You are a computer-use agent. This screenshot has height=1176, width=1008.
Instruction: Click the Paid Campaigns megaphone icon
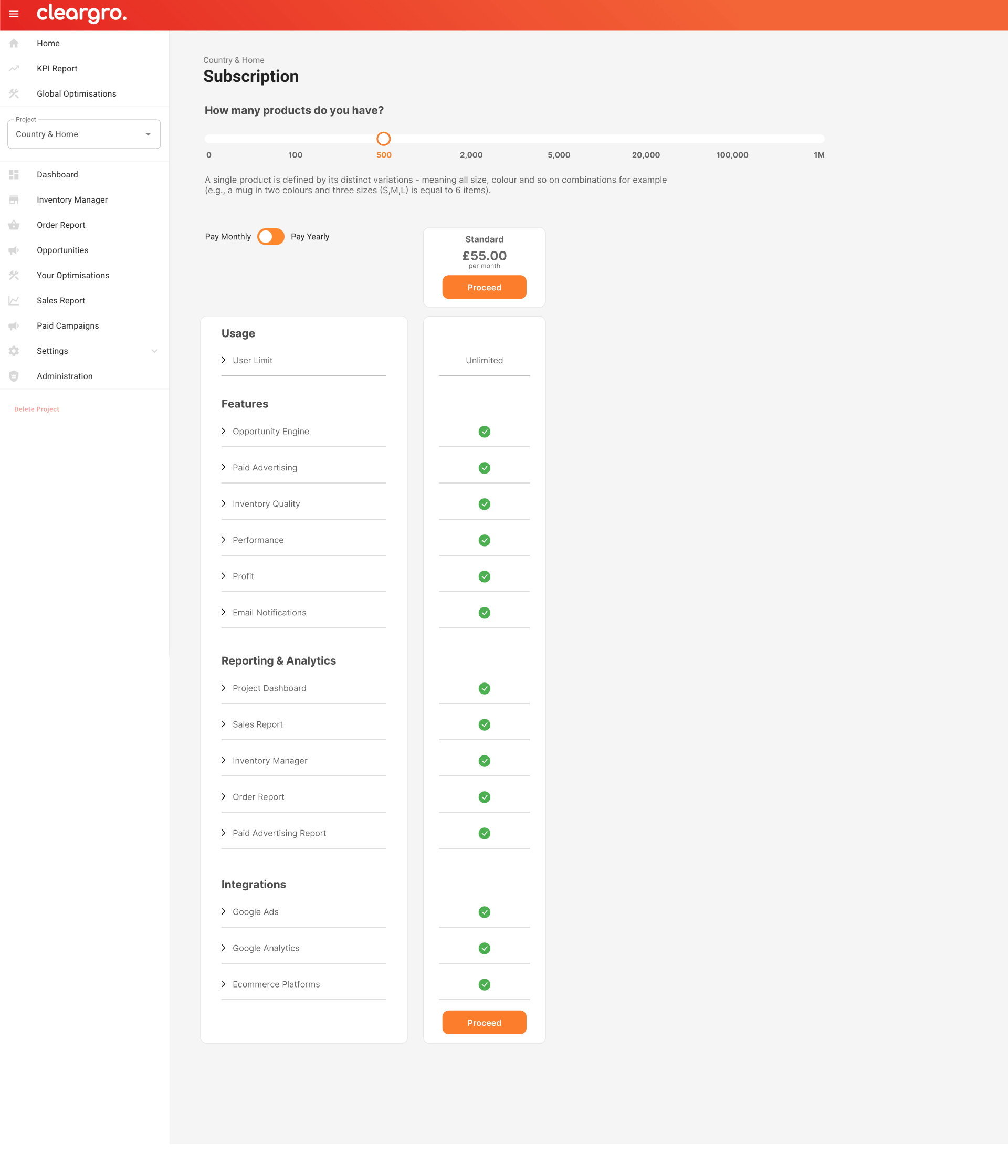tap(14, 326)
